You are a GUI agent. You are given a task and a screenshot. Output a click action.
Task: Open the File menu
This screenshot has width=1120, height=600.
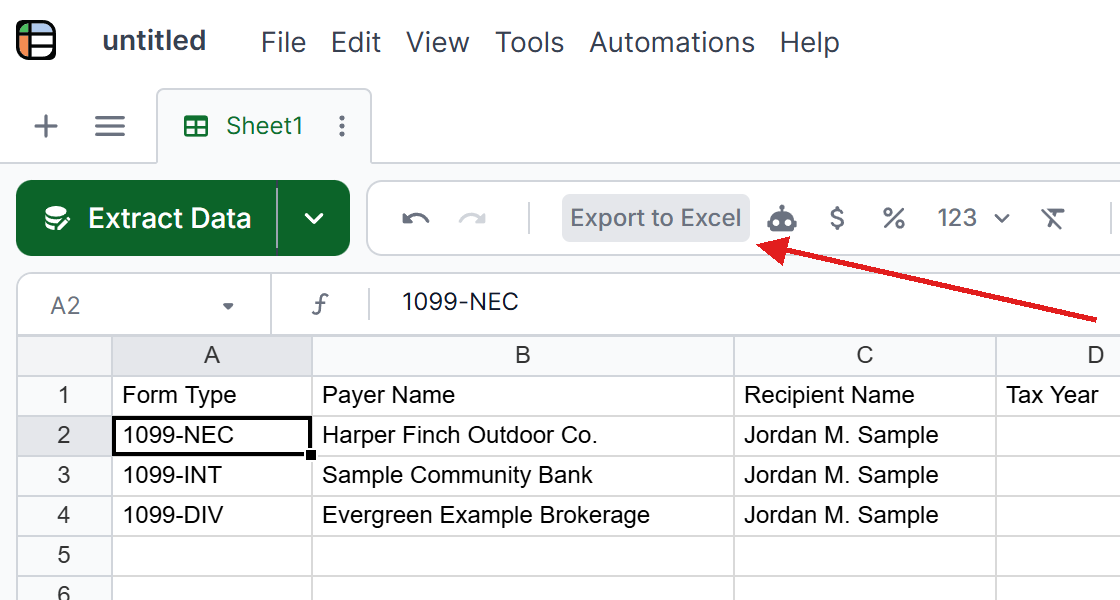tap(284, 42)
